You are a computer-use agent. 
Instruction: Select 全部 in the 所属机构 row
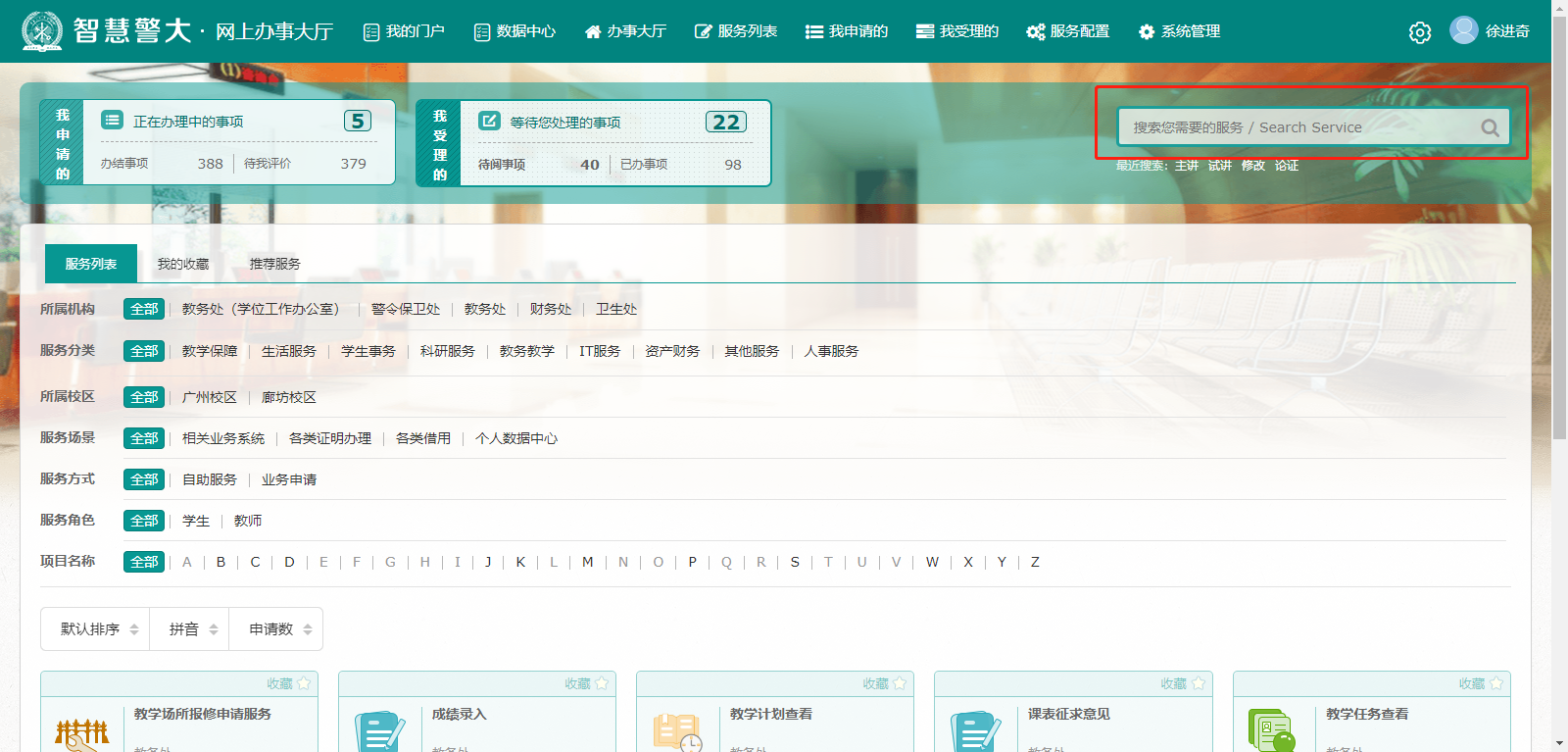[144, 309]
